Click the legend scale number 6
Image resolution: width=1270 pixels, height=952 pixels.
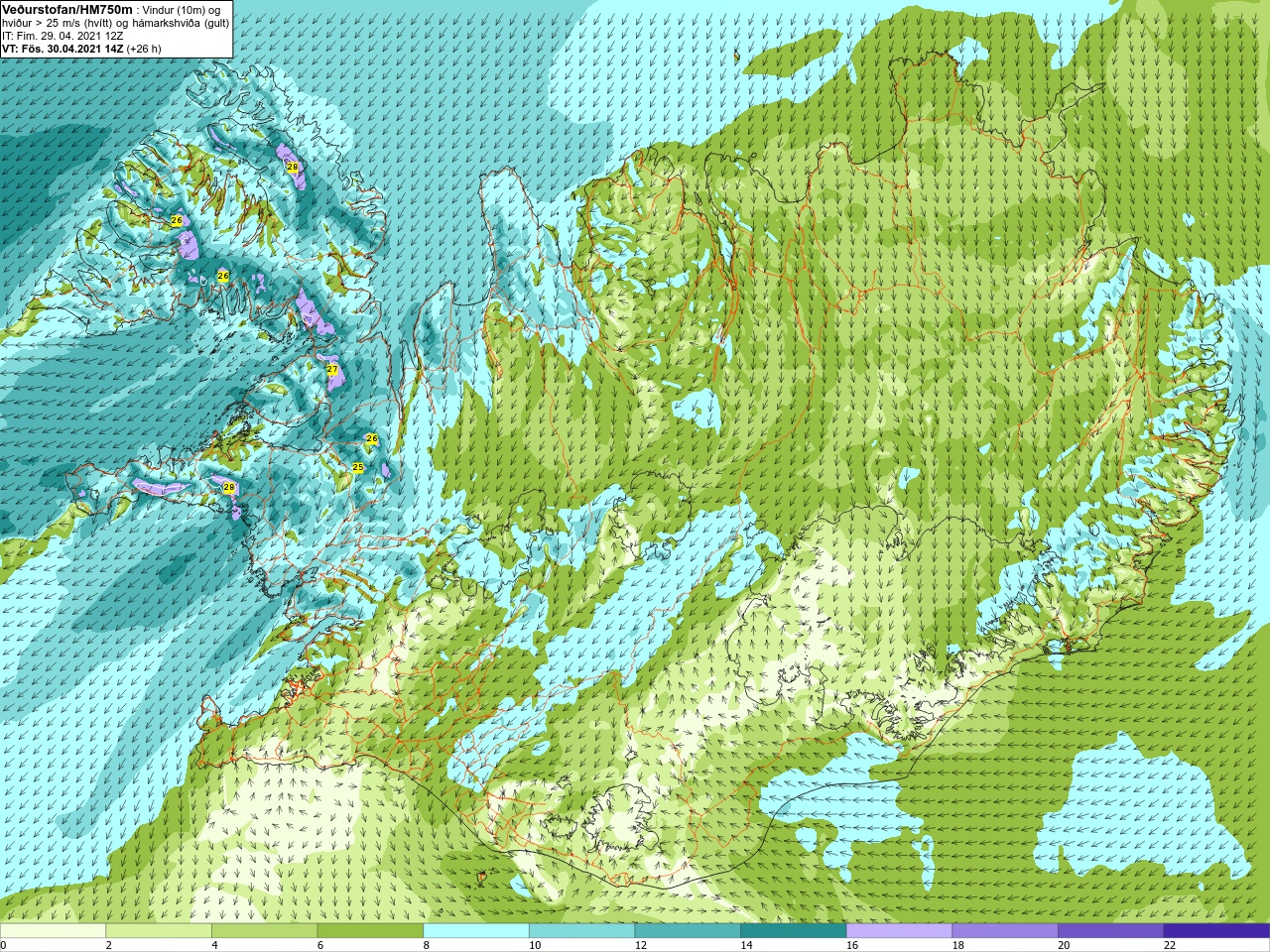320,945
